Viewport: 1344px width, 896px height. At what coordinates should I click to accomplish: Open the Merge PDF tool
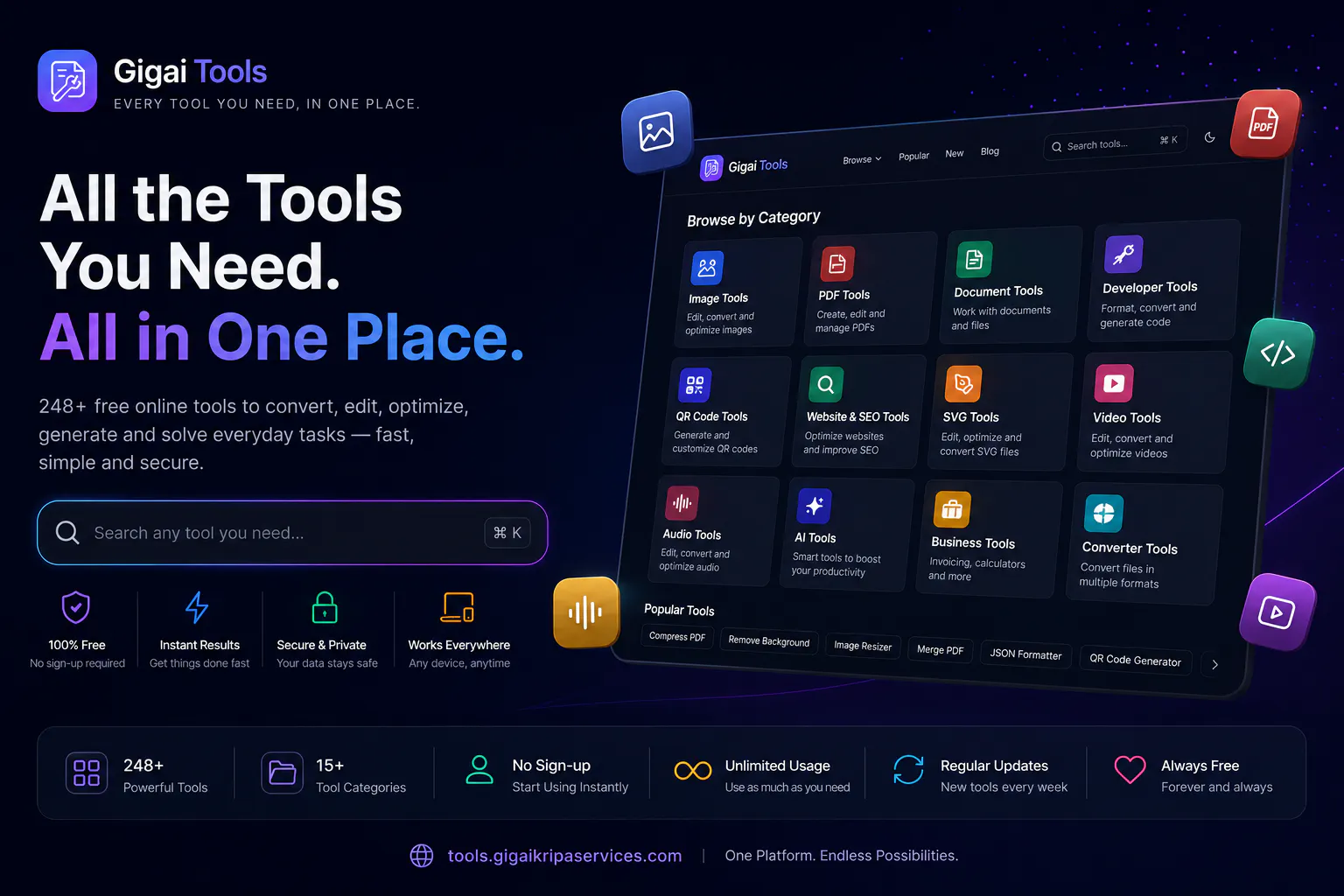pyautogui.click(x=941, y=649)
